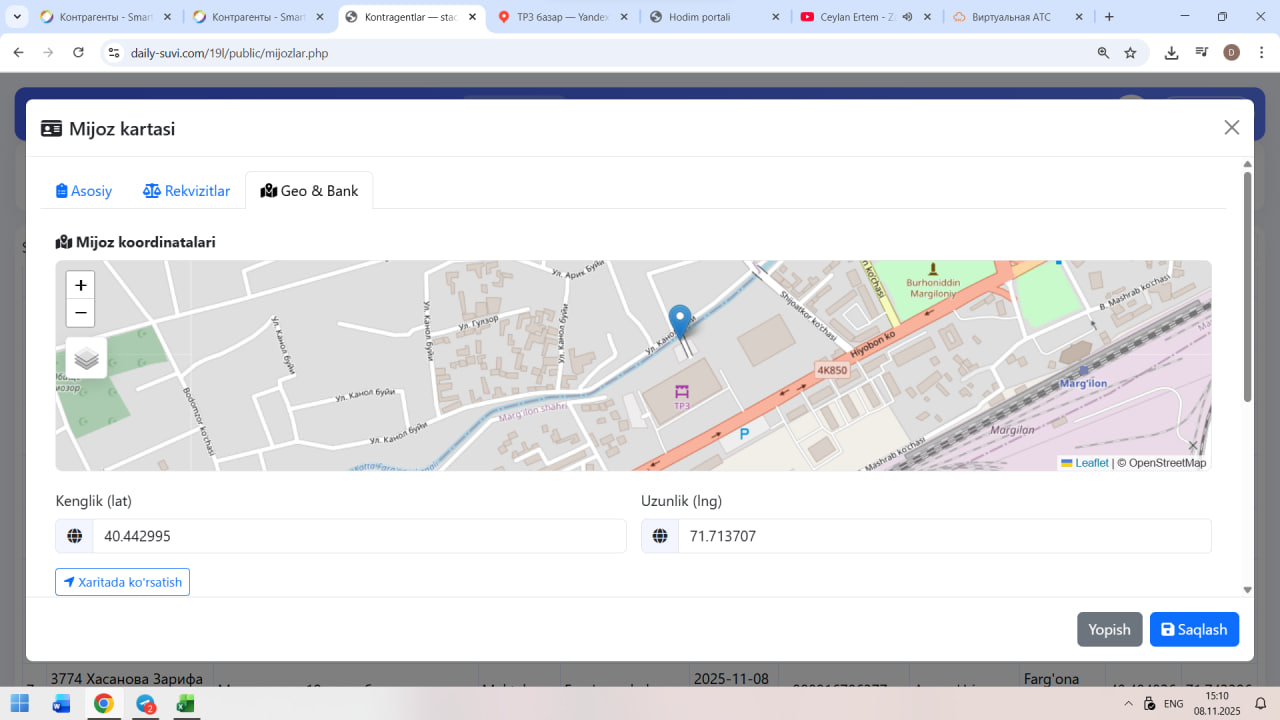Click the blue location marker on the map
1280x720 pixels.
(x=680, y=324)
